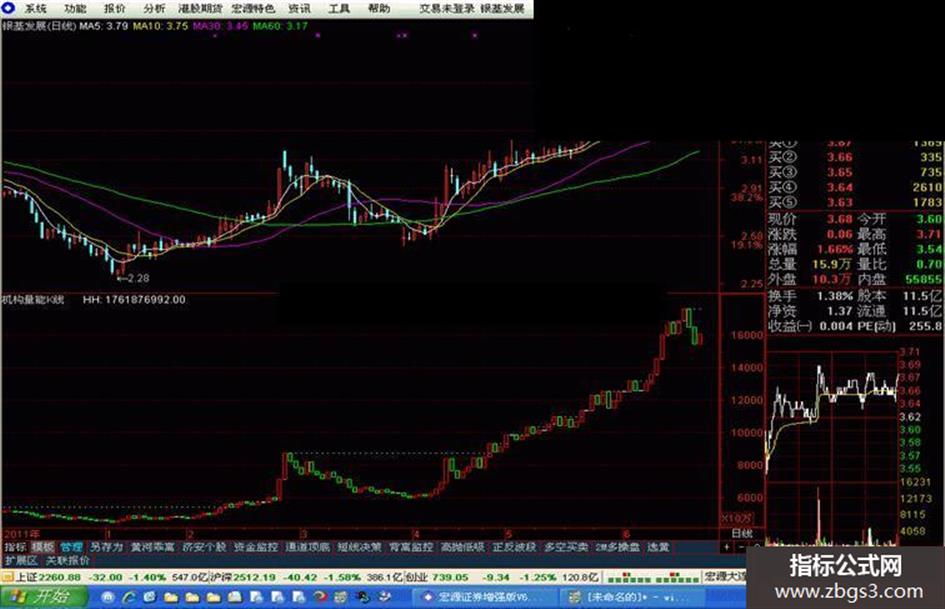945x609 pixels.
Task: Click the HH: 1761876992.00 value
Action: click(134, 300)
